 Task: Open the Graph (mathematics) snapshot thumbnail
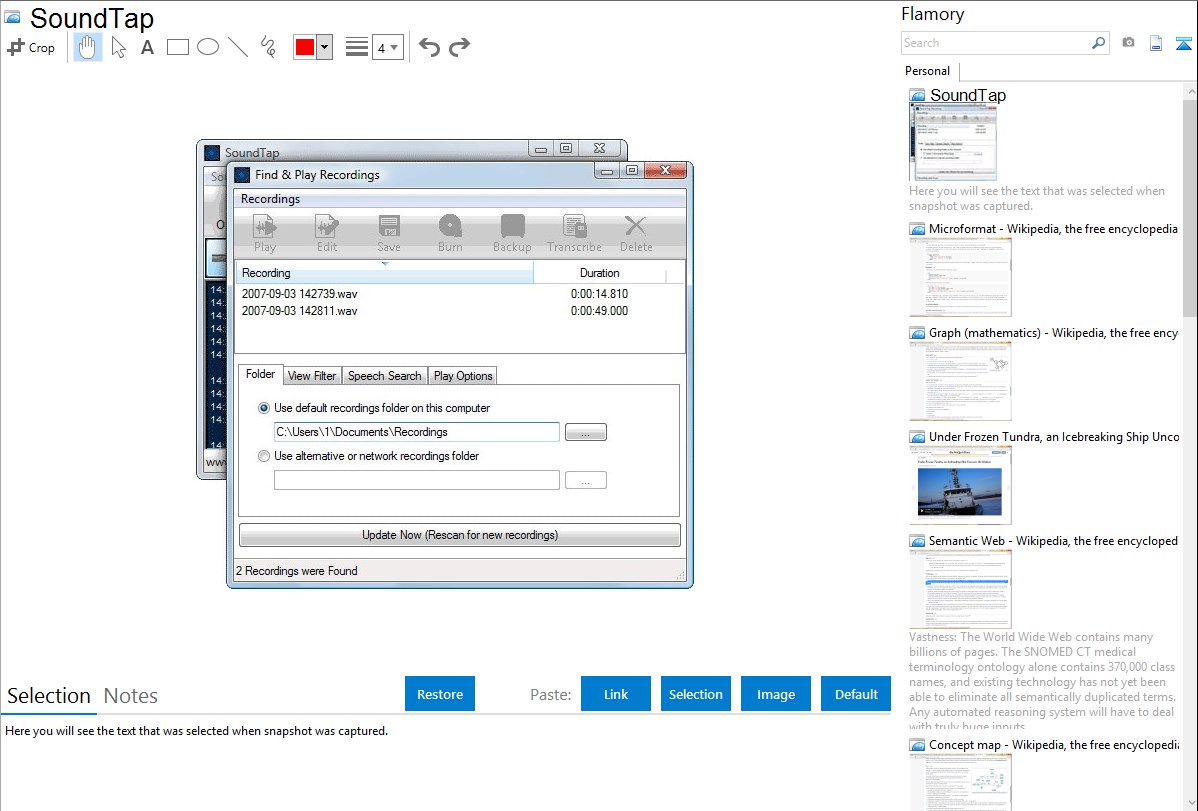click(x=960, y=381)
